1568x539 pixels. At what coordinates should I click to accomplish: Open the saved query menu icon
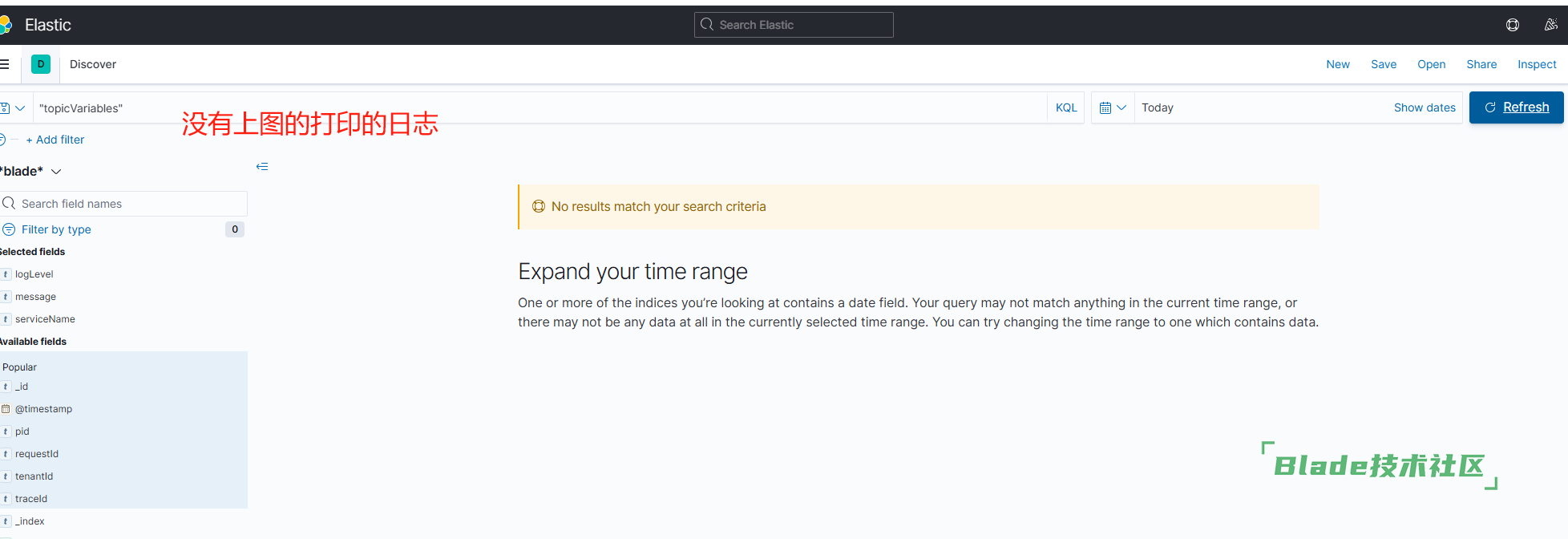[x=12, y=107]
